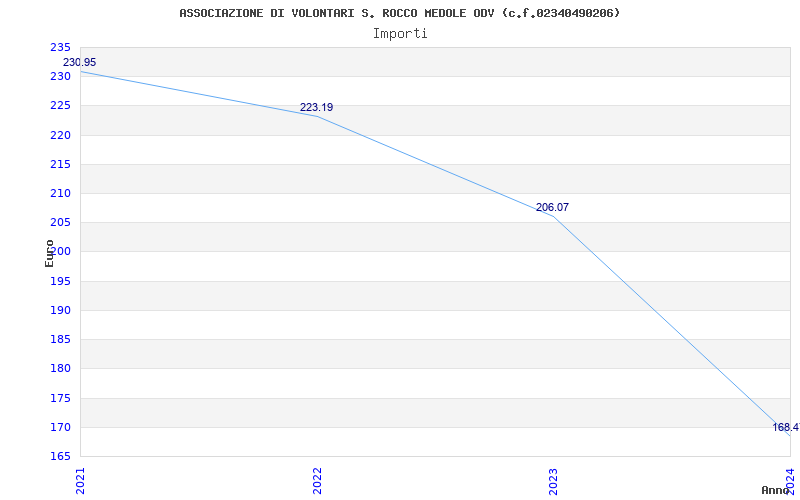Screen dimensions: 800x500
Task: Select the 206.07 data label
Action: click(x=552, y=207)
